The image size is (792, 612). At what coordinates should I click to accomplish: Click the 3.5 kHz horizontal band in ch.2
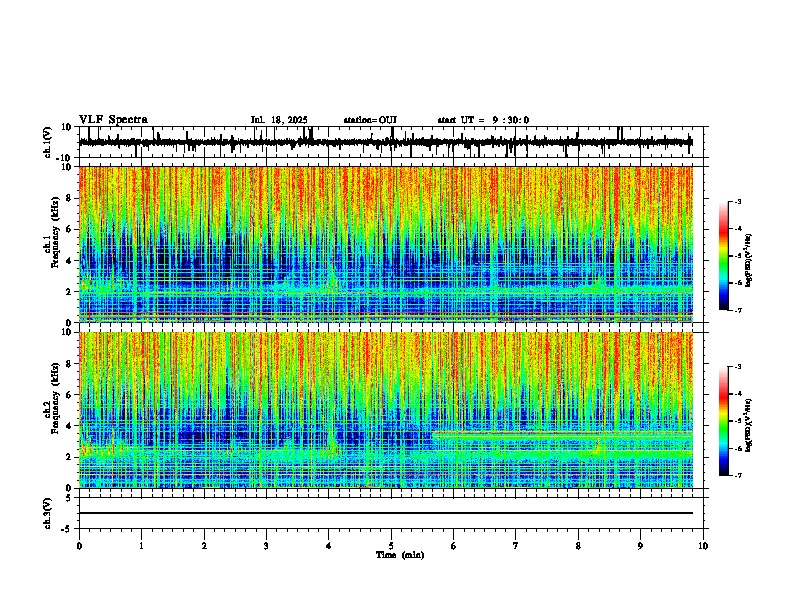[x=562, y=434]
